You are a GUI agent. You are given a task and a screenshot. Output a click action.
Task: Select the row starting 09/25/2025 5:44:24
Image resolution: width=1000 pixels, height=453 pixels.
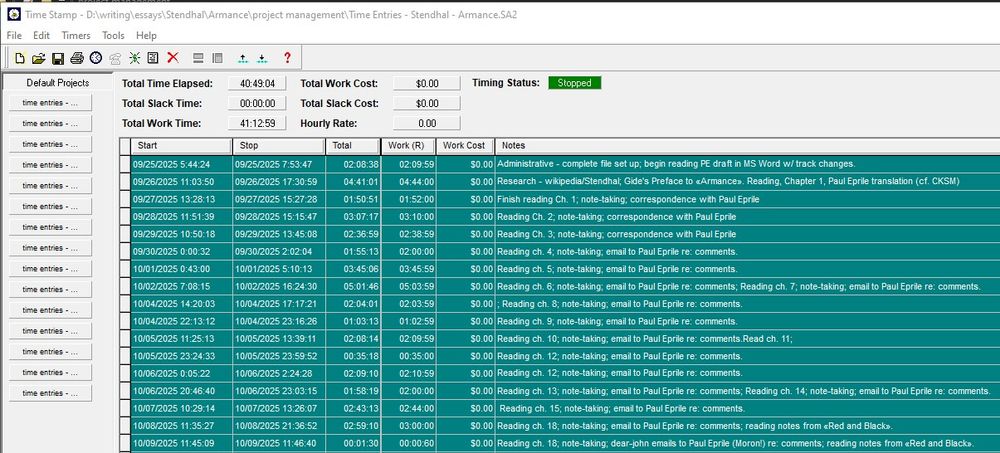[559, 164]
